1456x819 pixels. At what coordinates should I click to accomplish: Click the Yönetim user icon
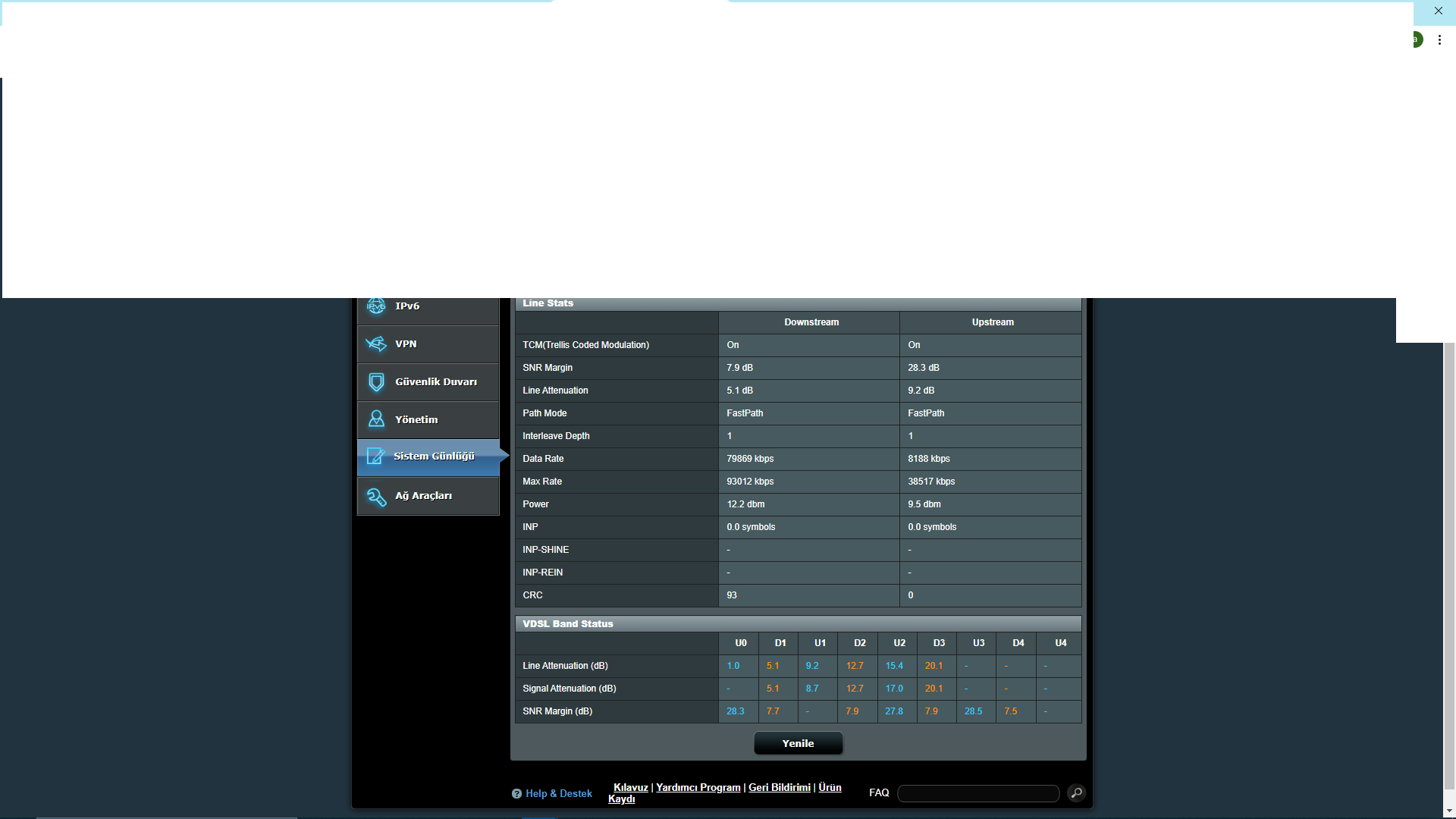click(376, 419)
